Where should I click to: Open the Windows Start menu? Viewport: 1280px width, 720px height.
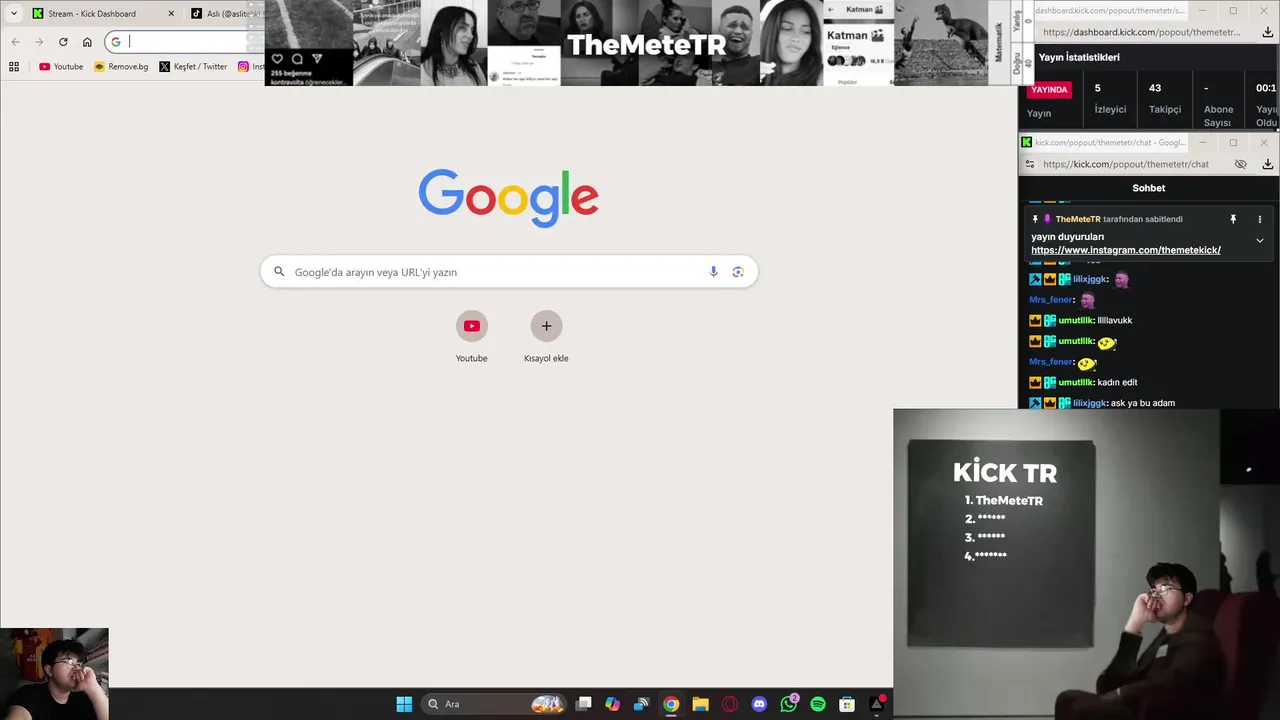(x=404, y=704)
